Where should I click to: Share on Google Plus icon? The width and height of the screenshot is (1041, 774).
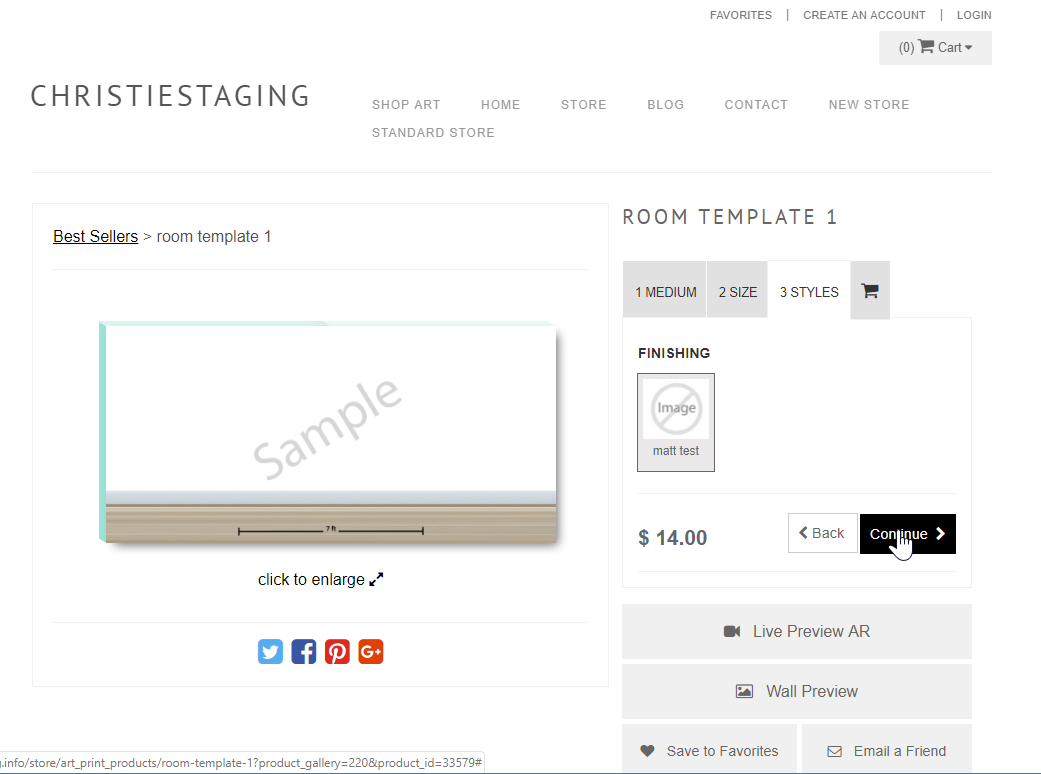point(371,652)
